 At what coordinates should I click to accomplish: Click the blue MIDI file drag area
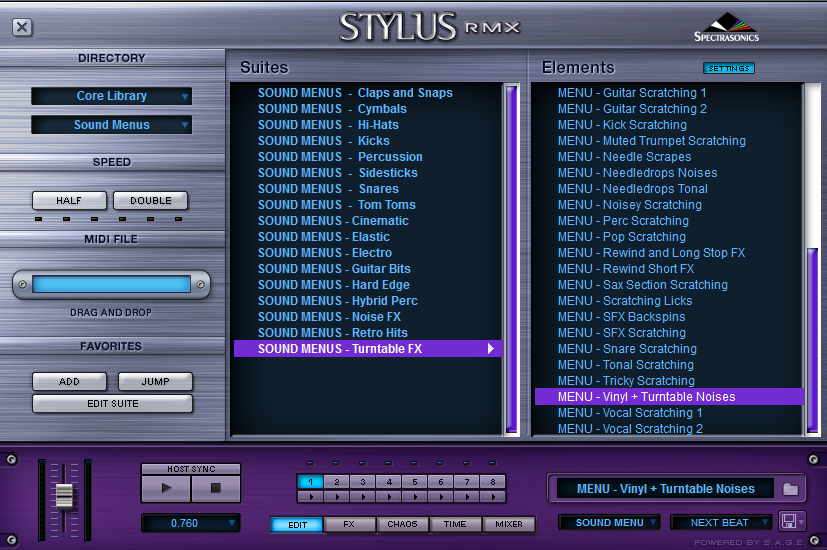[x=111, y=284]
